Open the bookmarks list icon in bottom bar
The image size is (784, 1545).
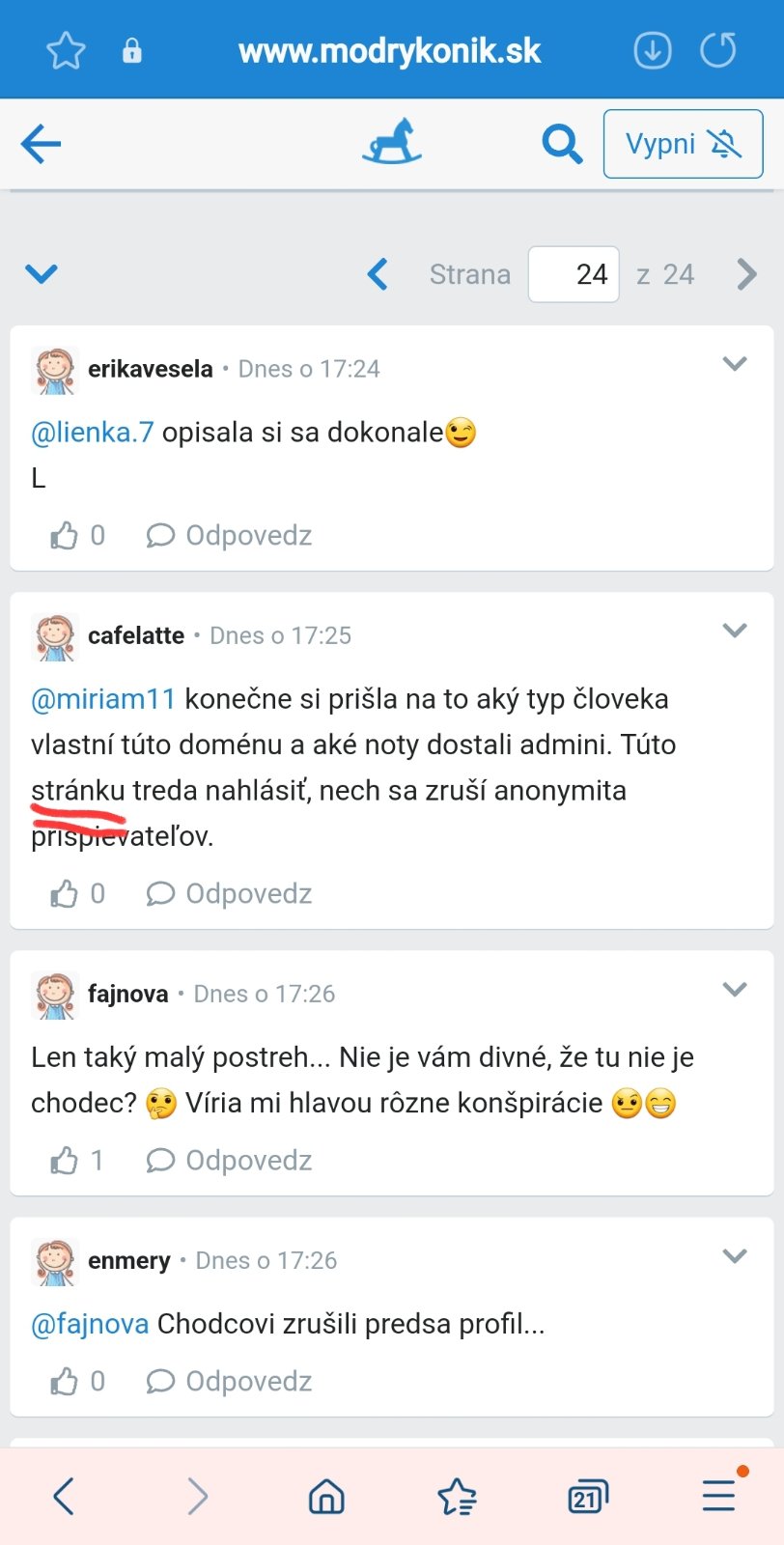coord(457,1497)
